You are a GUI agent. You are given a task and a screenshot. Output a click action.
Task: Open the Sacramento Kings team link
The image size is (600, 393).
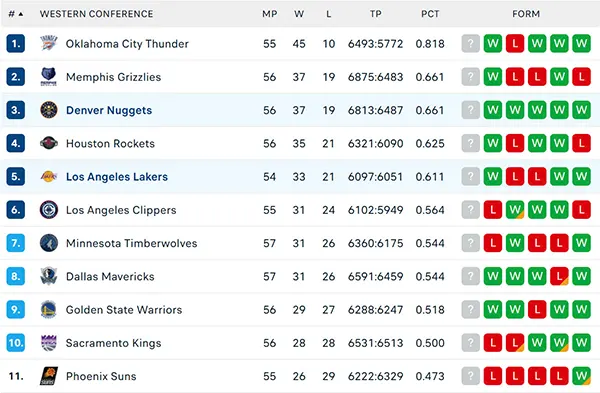pos(113,343)
